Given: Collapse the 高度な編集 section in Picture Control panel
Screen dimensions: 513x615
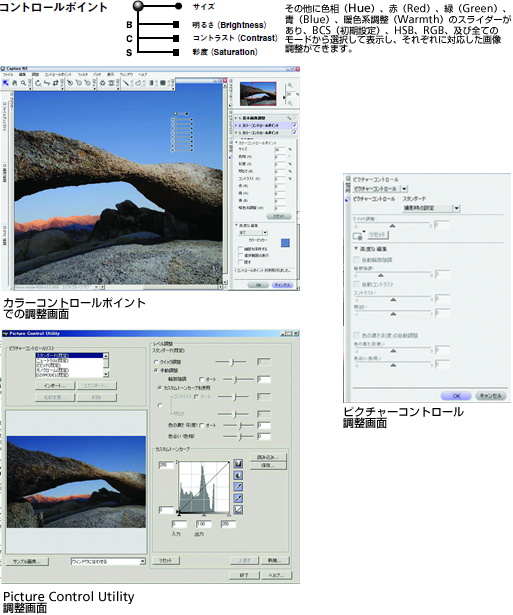Looking at the screenshot, I should pyautogui.click(x=356, y=249).
